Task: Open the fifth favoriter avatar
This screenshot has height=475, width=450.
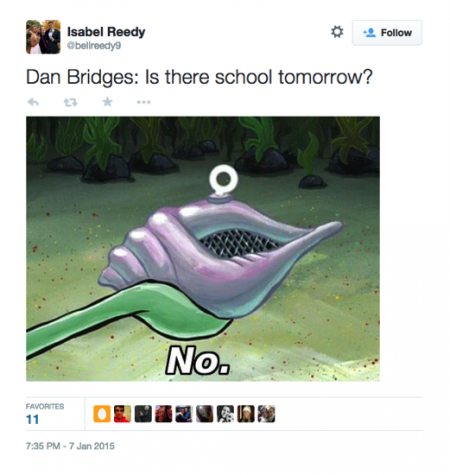Action: [x=184, y=414]
